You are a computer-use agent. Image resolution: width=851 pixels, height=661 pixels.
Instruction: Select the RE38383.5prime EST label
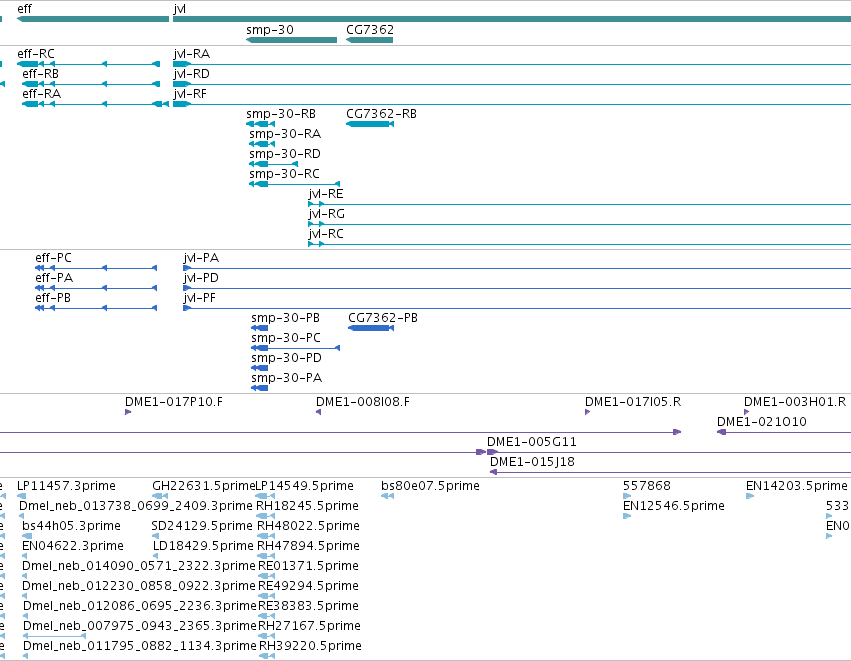coord(309,607)
